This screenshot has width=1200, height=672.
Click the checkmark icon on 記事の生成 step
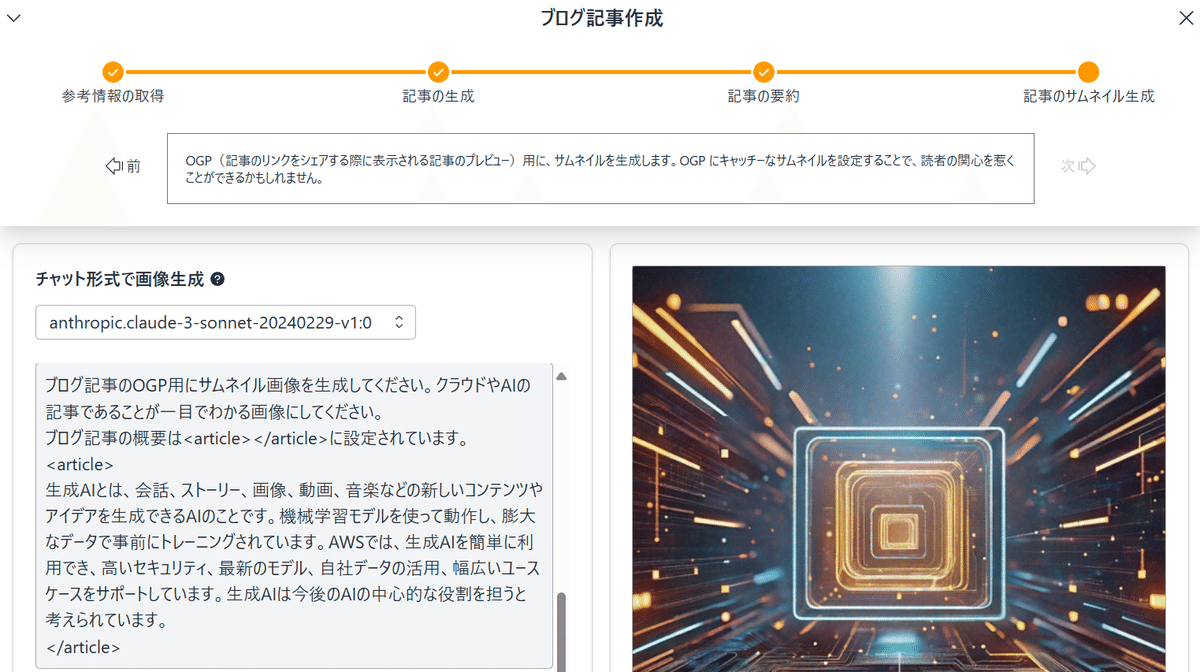pos(438,72)
